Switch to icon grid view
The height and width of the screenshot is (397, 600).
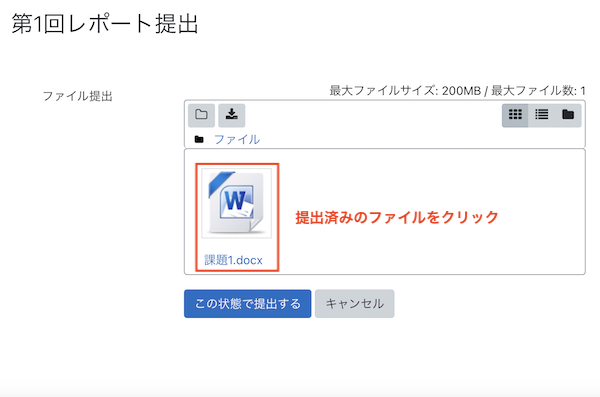click(x=515, y=115)
